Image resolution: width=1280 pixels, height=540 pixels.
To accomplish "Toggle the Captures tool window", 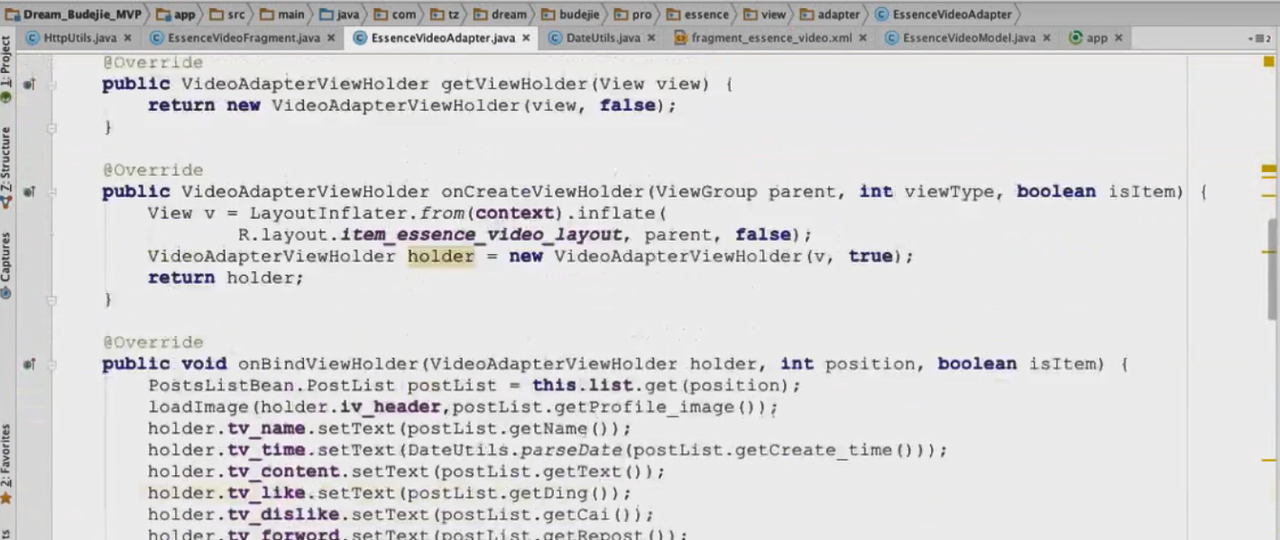I will [x=6, y=265].
